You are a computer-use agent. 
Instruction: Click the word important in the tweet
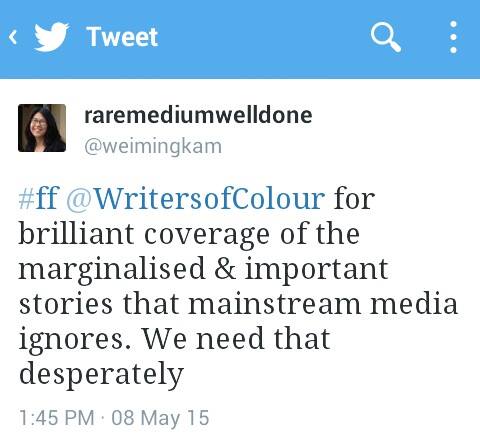click(317, 270)
